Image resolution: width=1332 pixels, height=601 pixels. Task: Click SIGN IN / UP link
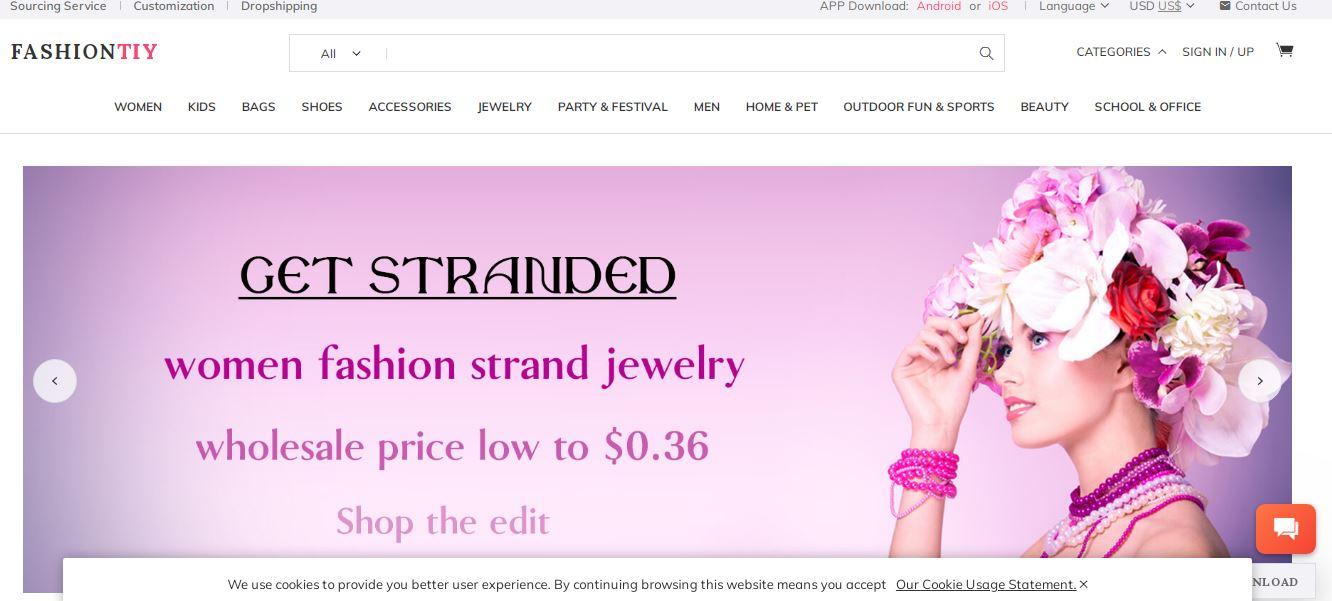[1218, 52]
